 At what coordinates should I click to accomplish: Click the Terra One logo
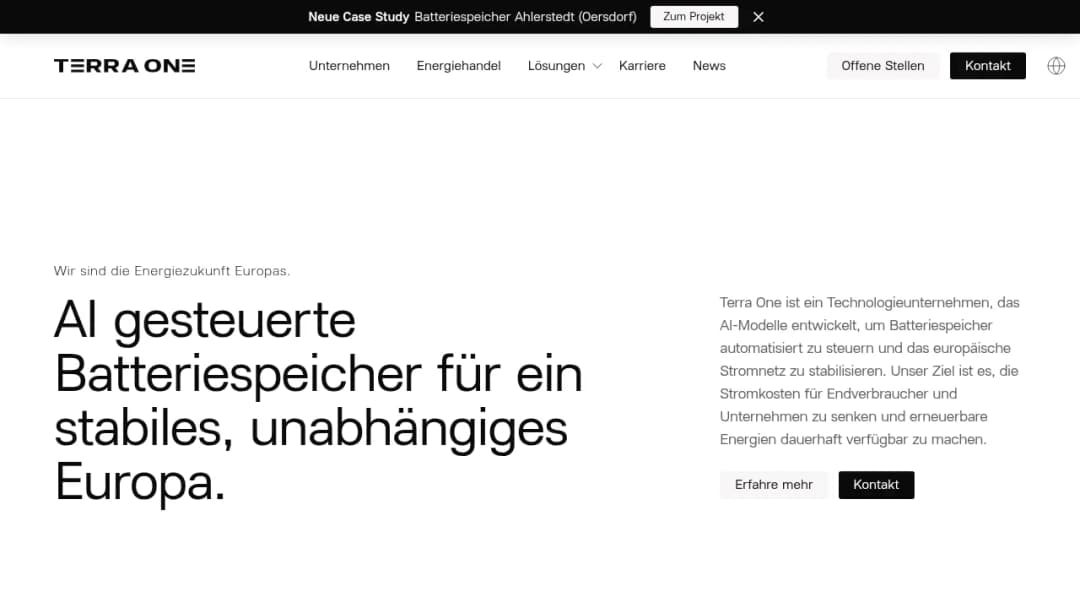point(125,65)
